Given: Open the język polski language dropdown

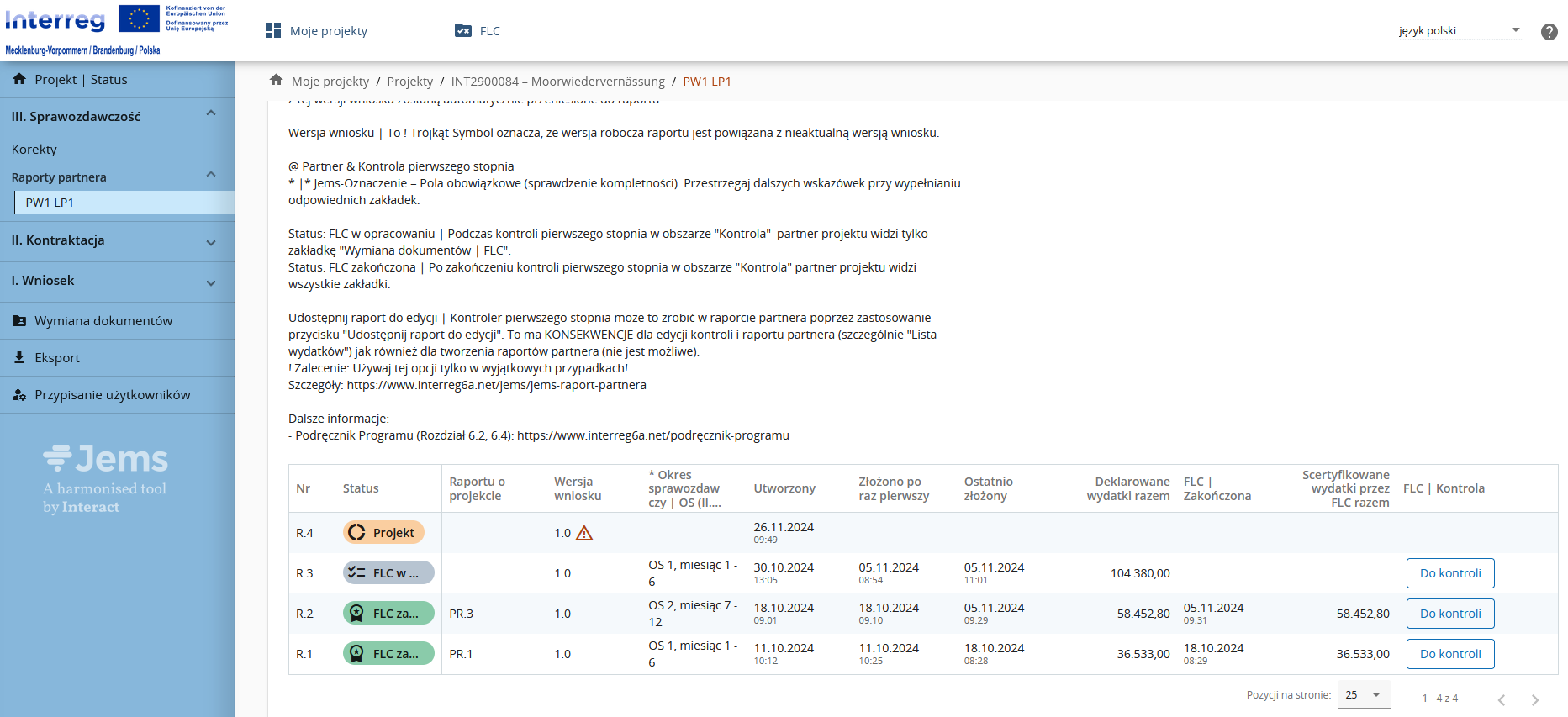Looking at the screenshot, I should coord(1459,30).
